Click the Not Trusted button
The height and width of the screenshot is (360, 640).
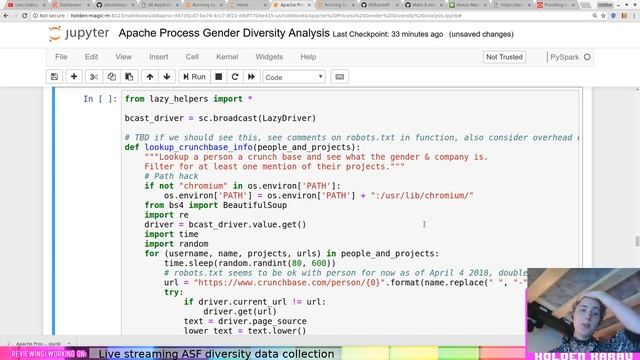coord(504,57)
